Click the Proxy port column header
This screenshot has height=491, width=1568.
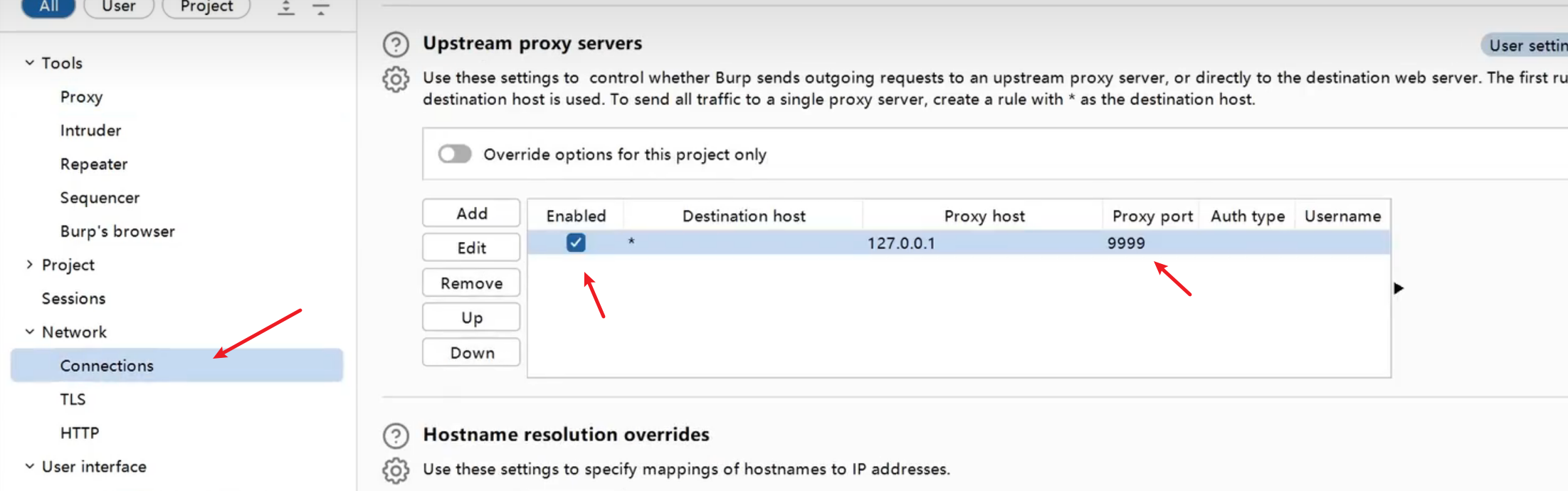(x=1152, y=216)
